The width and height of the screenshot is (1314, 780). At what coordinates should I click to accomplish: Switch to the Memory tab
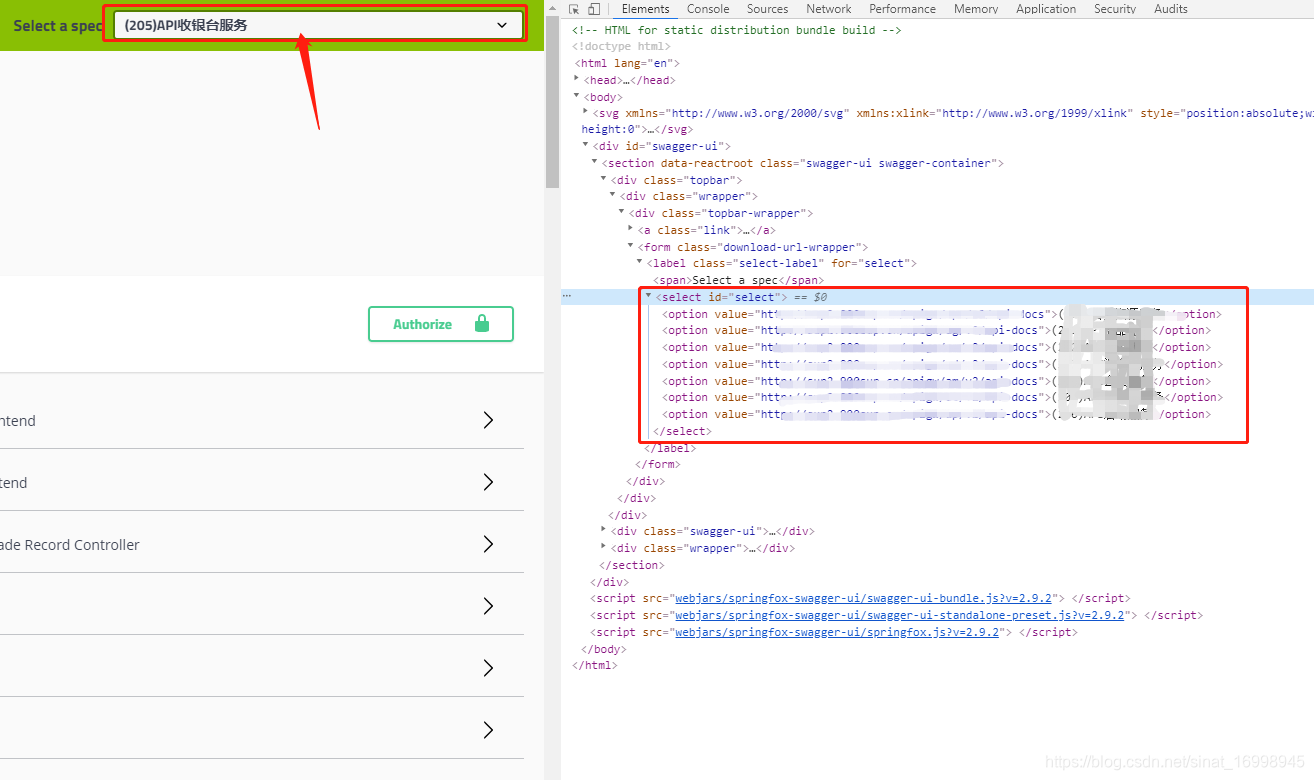pyautogui.click(x=976, y=9)
